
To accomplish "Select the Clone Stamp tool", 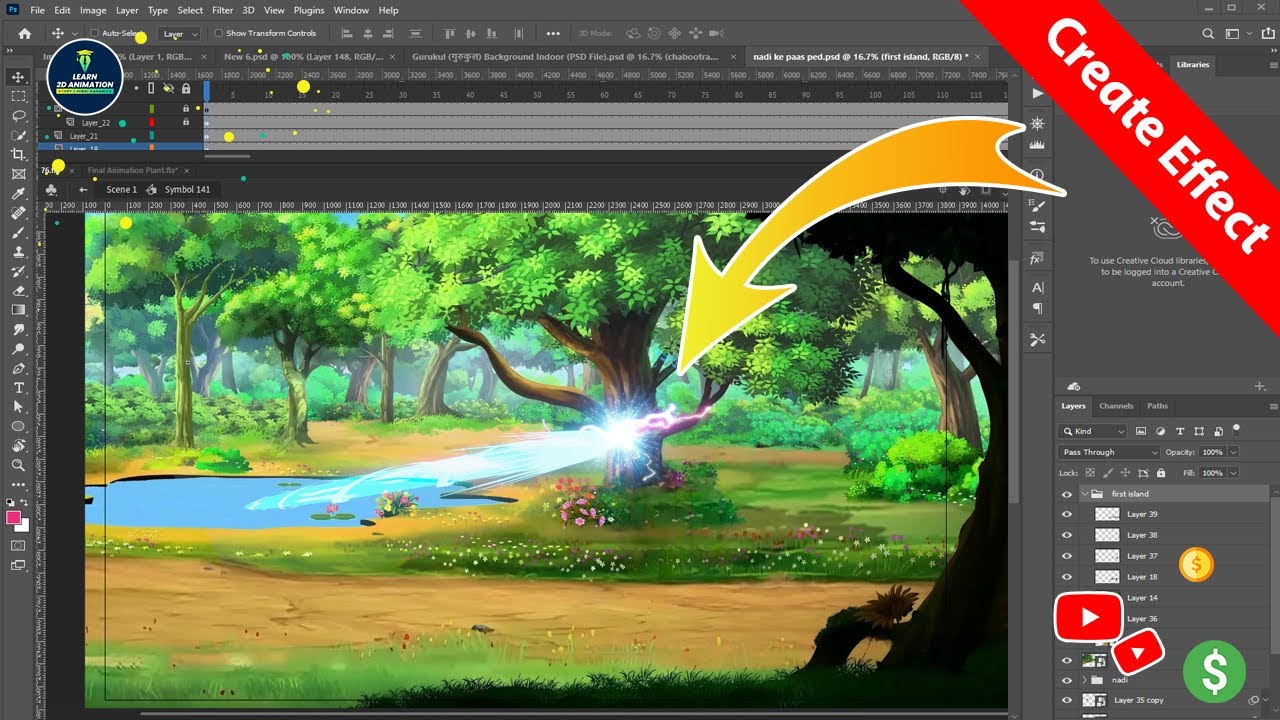I will click(18, 252).
